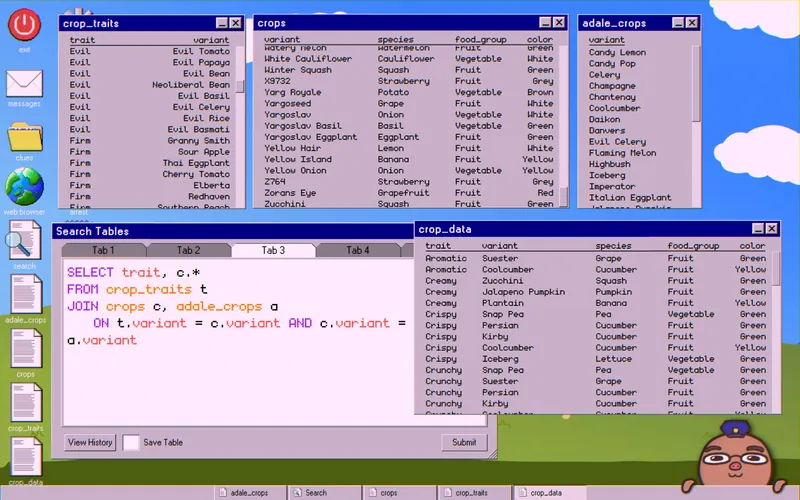Click the variant column header in crop_traits
The width and height of the screenshot is (800, 500).
pos(211,40)
